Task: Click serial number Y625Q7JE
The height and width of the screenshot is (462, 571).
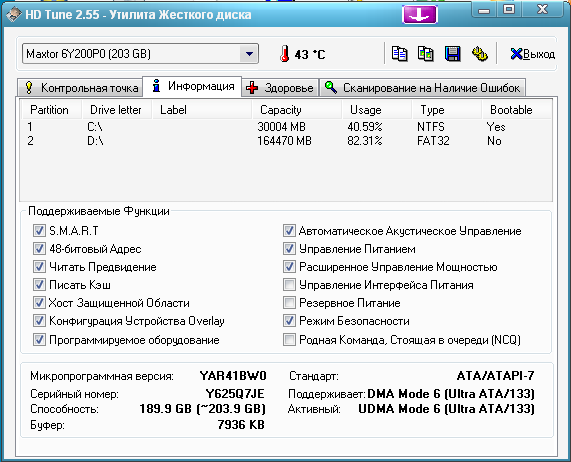Action: point(235,394)
